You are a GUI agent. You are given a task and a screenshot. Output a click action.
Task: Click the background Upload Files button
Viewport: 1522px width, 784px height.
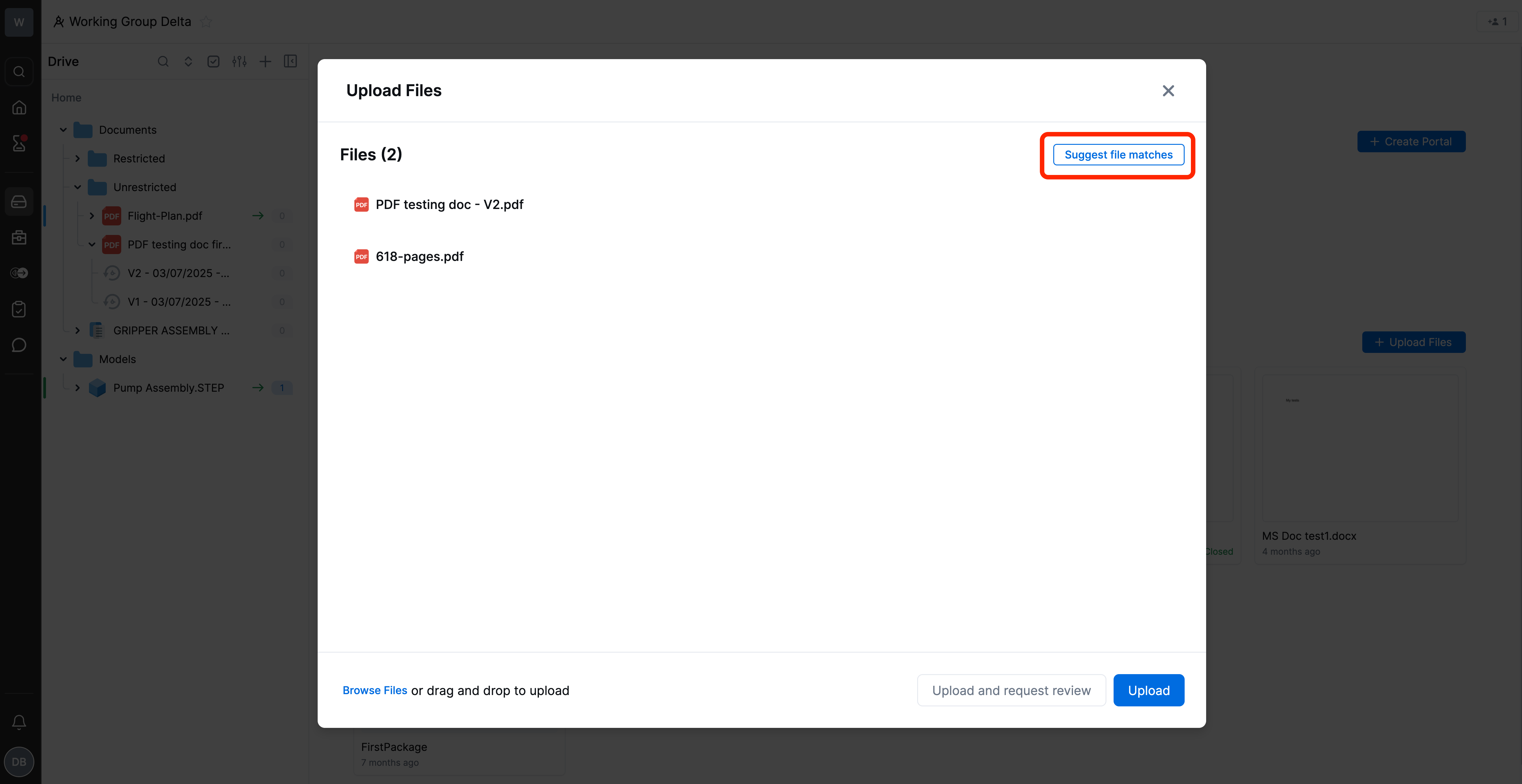(1413, 342)
